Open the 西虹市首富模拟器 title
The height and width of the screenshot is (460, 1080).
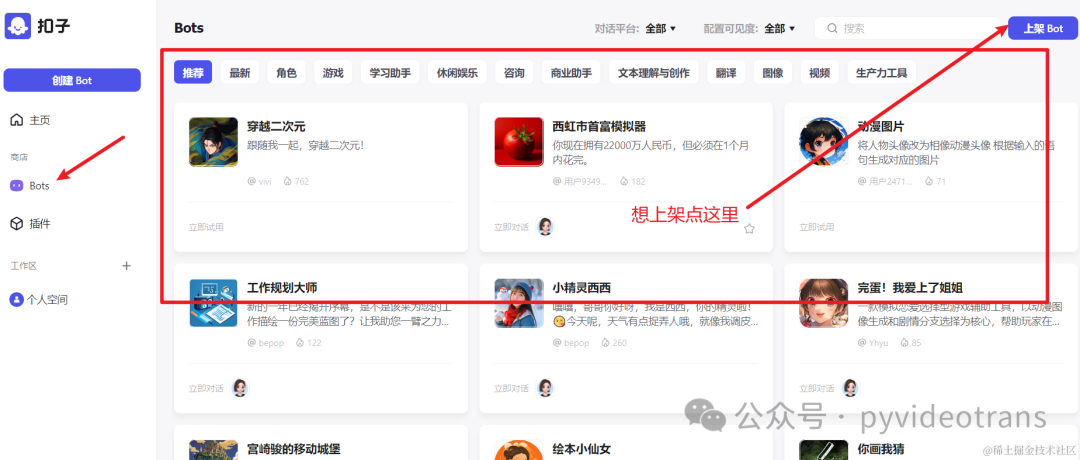pyautogui.click(x=599, y=127)
